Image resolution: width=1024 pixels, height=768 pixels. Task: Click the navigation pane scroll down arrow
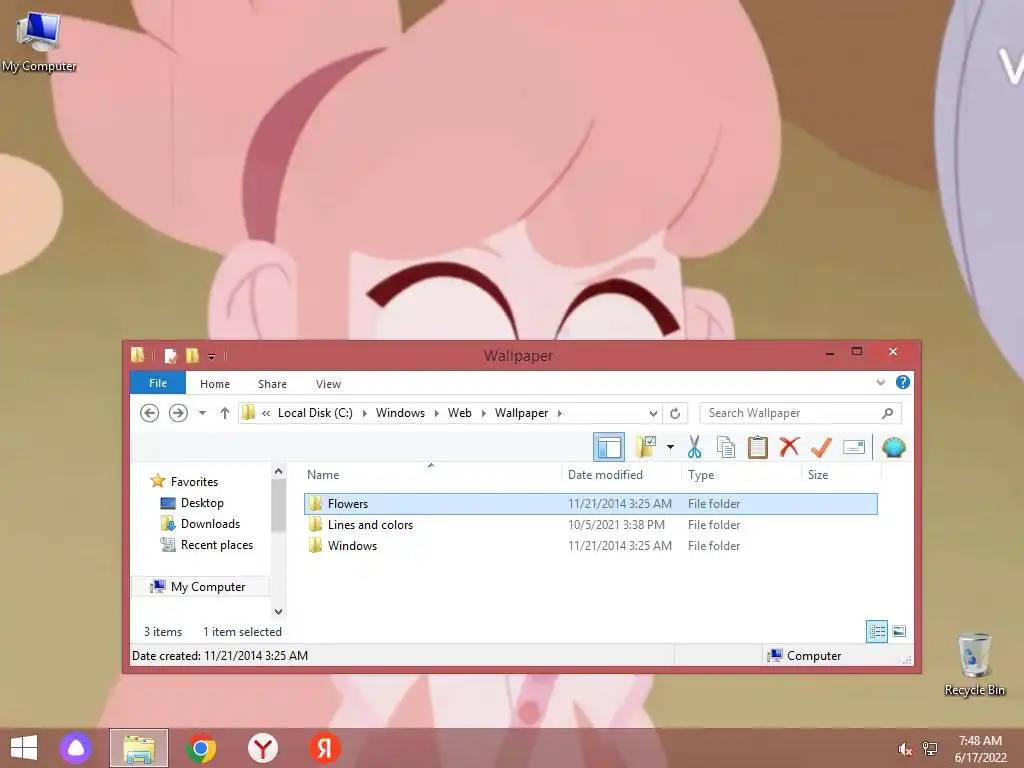[278, 611]
